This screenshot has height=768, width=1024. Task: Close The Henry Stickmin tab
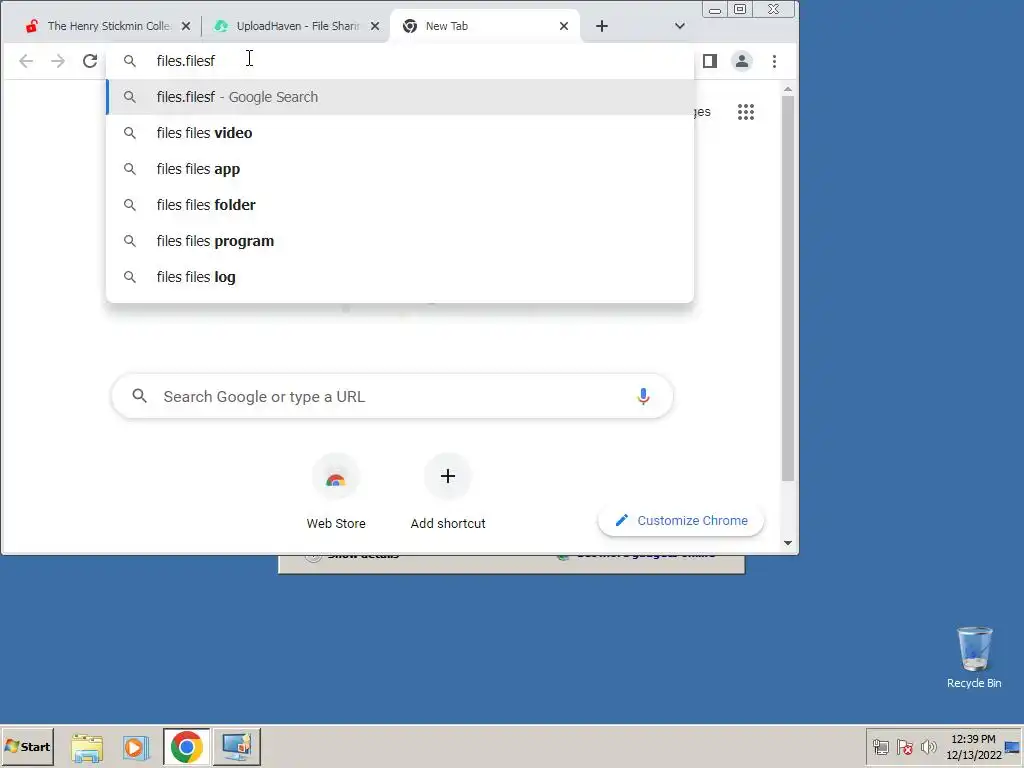(x=186, y=26)
